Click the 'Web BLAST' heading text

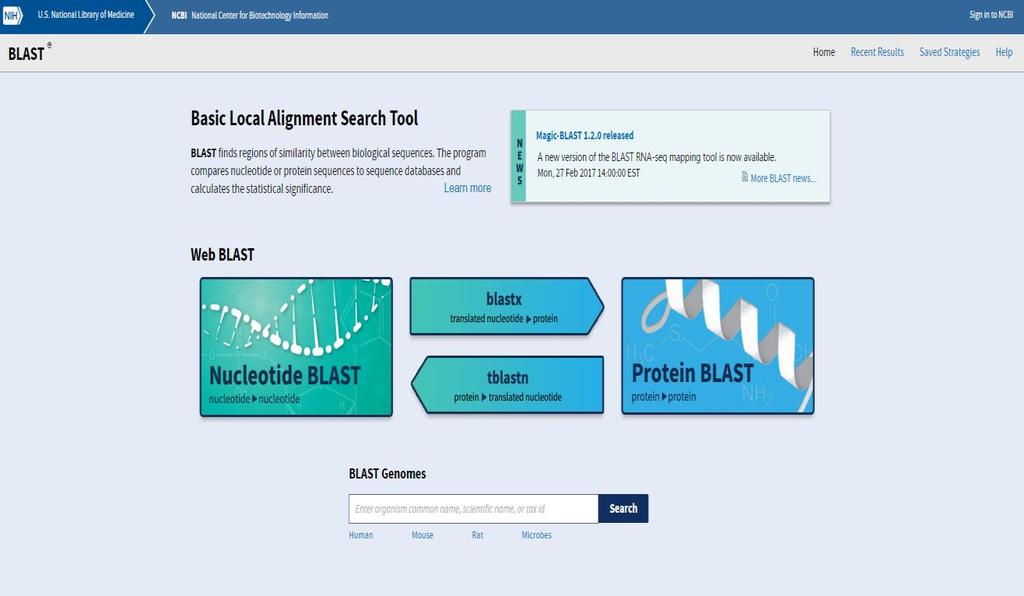pos(222,255)
